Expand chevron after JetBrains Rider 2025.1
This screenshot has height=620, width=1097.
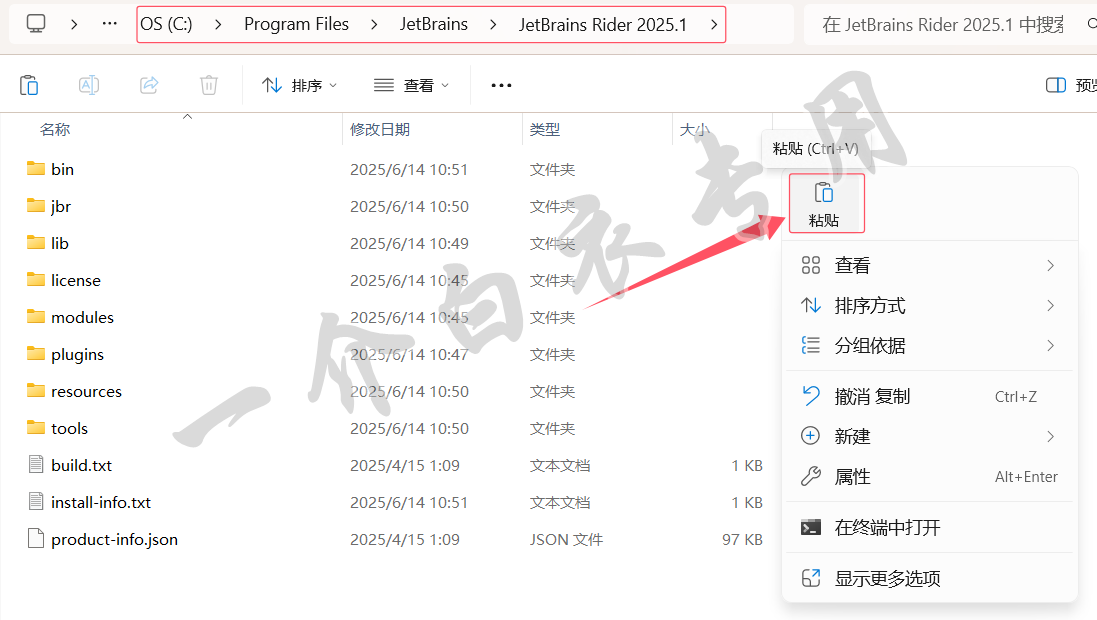click(714, 24)
